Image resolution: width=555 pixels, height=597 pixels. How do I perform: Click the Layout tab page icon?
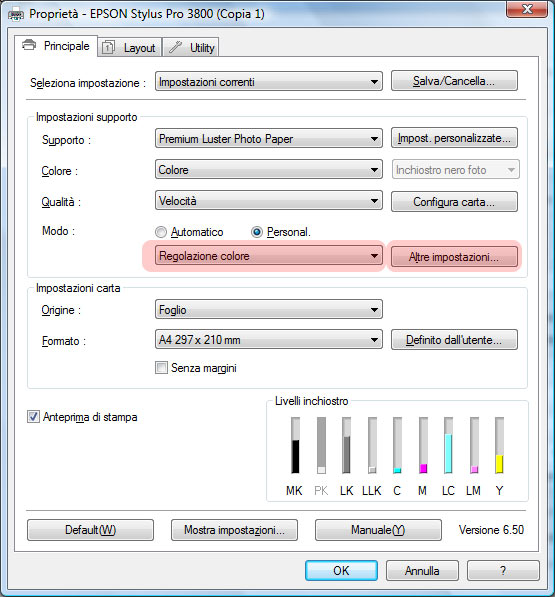tap(108, 47)
